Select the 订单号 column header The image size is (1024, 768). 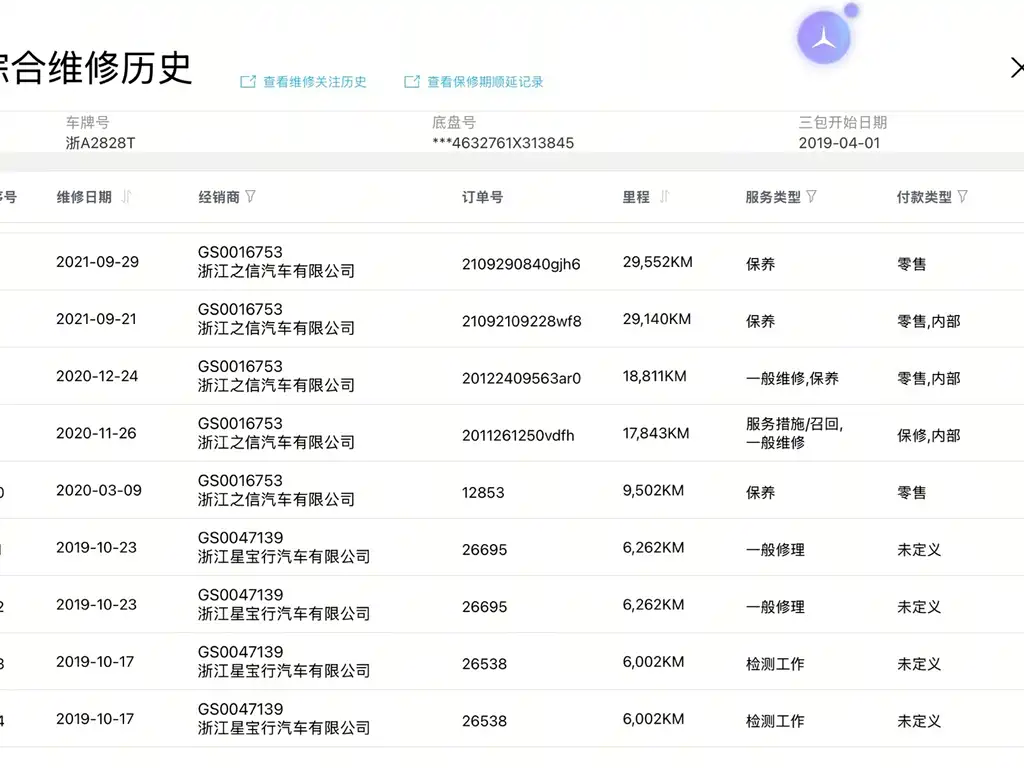pos(483,197)
